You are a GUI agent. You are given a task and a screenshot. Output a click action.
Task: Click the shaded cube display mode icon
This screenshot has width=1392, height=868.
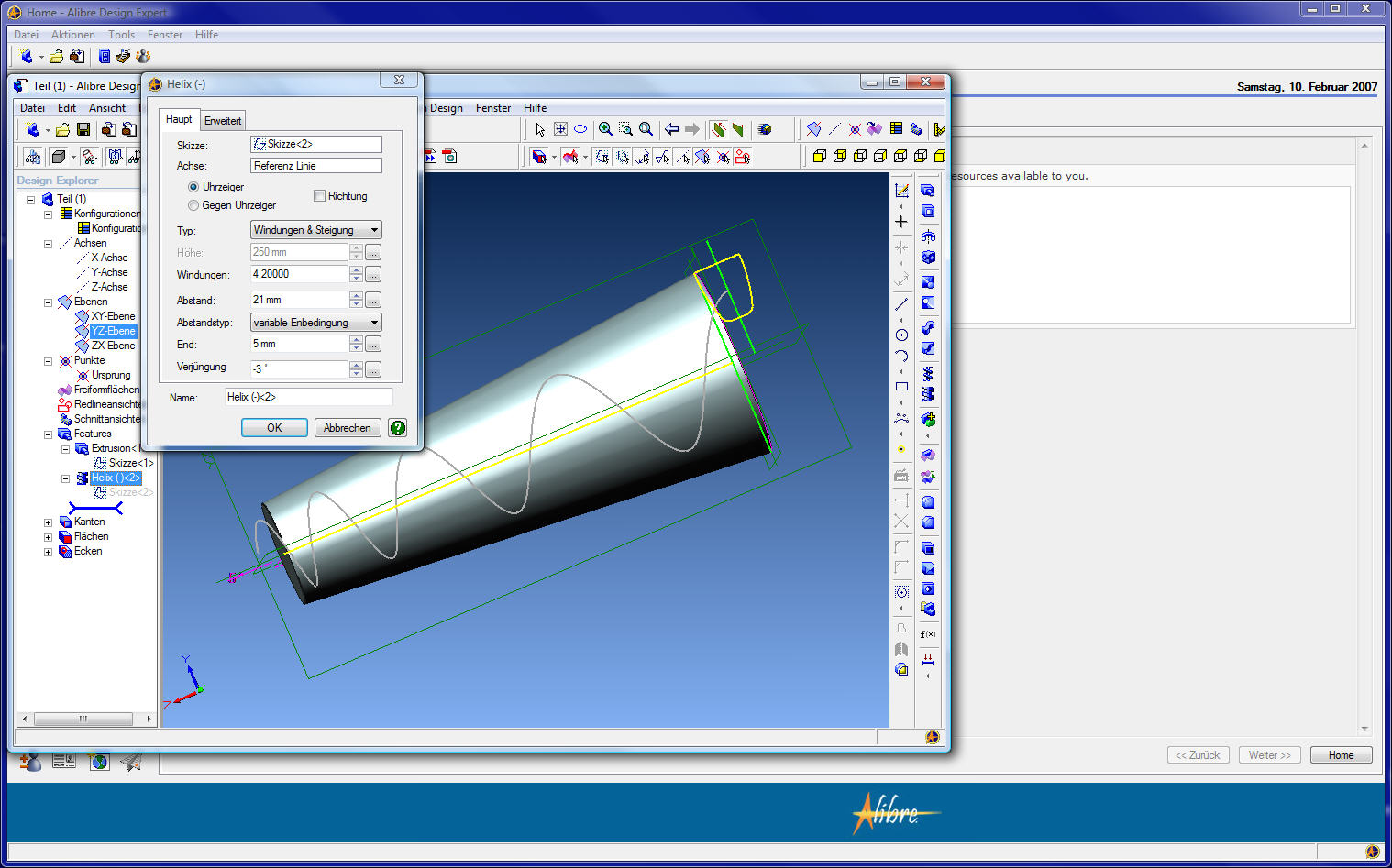59,157
